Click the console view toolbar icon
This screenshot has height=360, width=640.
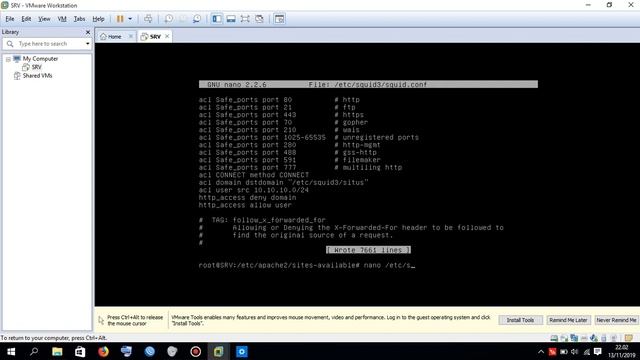click(x=280, y=19)
